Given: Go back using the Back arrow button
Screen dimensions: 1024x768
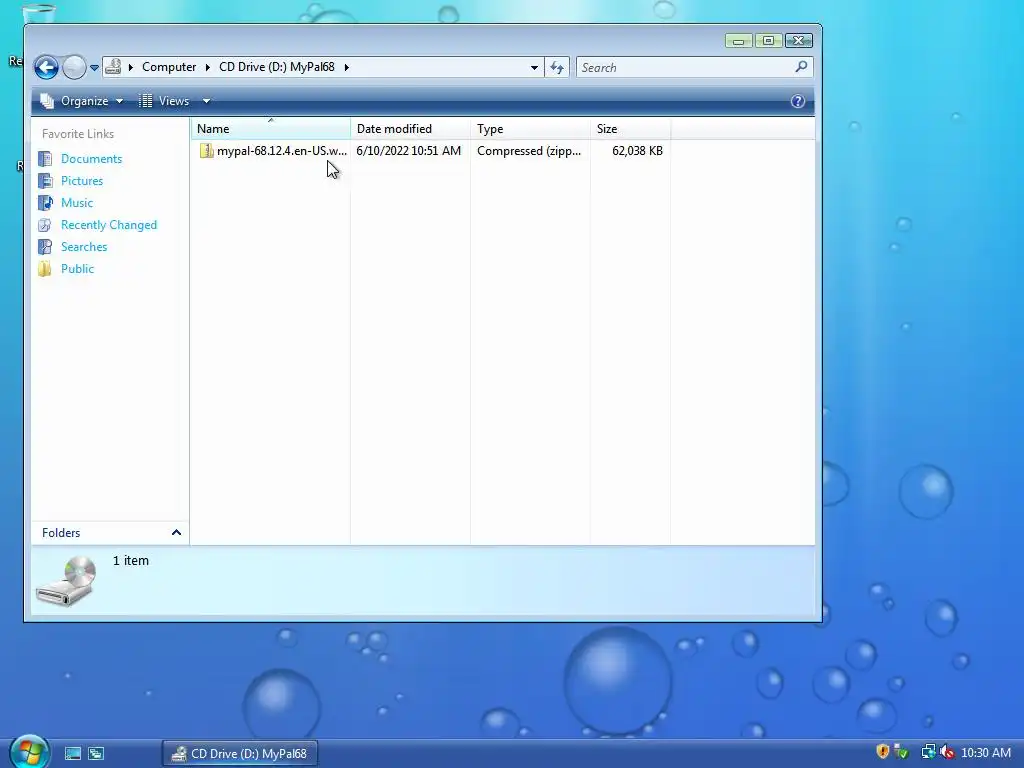Looking at the screenshot, I should (x=46, y=67).
